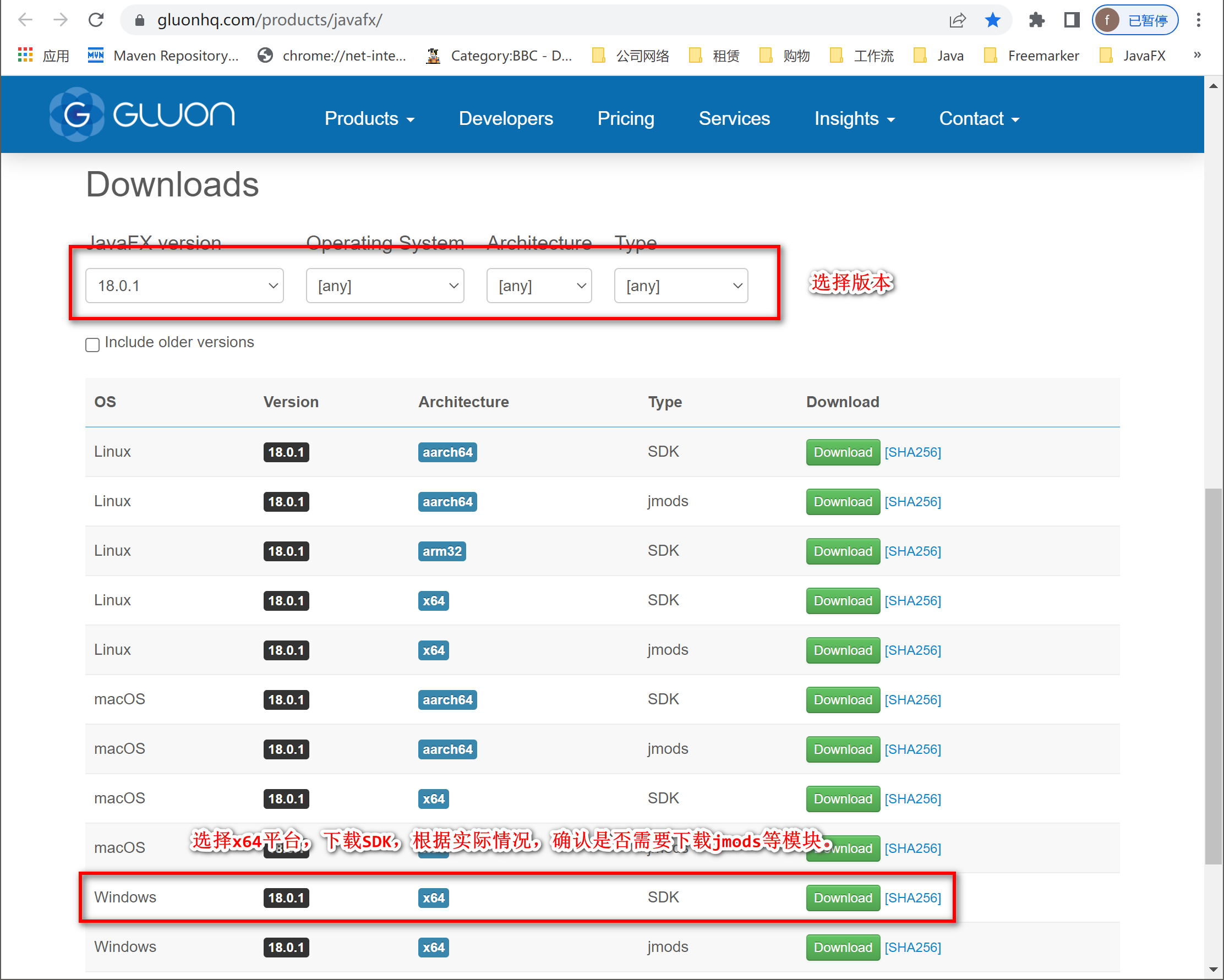Open the Architecture filter dropdown
Screen dimensions: 1224x980
539,286
